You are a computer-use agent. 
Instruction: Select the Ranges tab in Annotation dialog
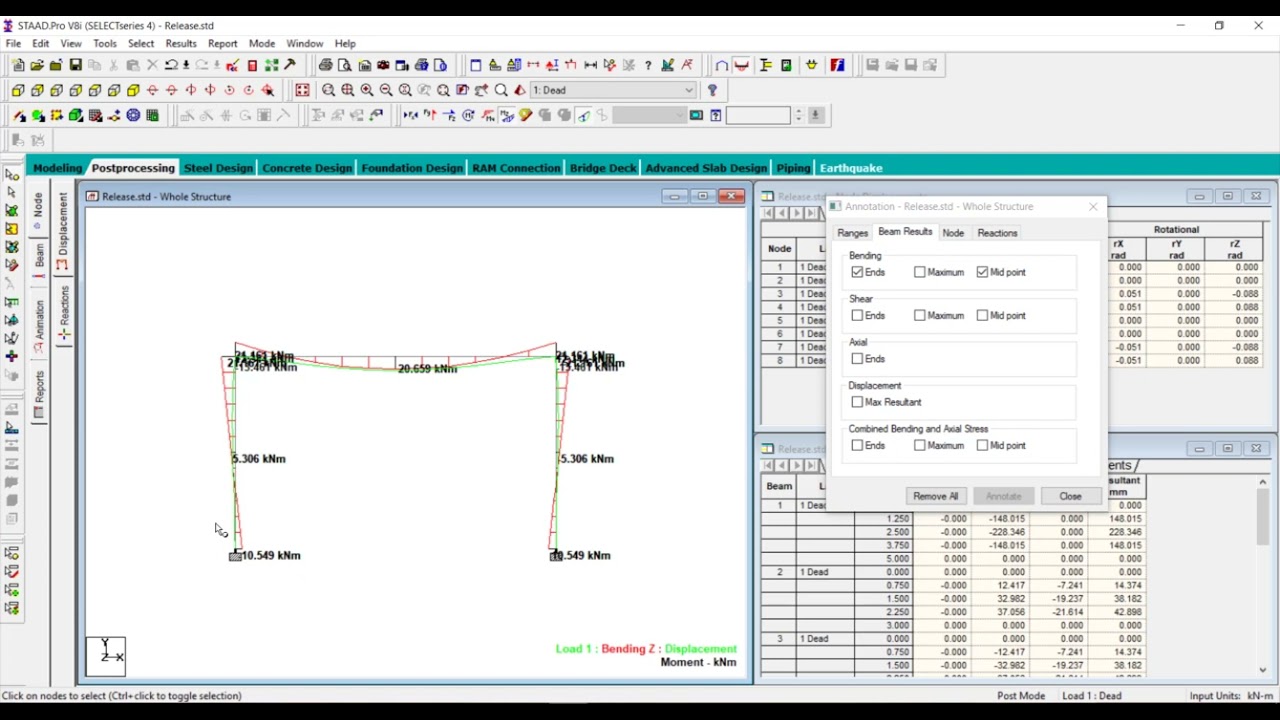coord(853,233)
